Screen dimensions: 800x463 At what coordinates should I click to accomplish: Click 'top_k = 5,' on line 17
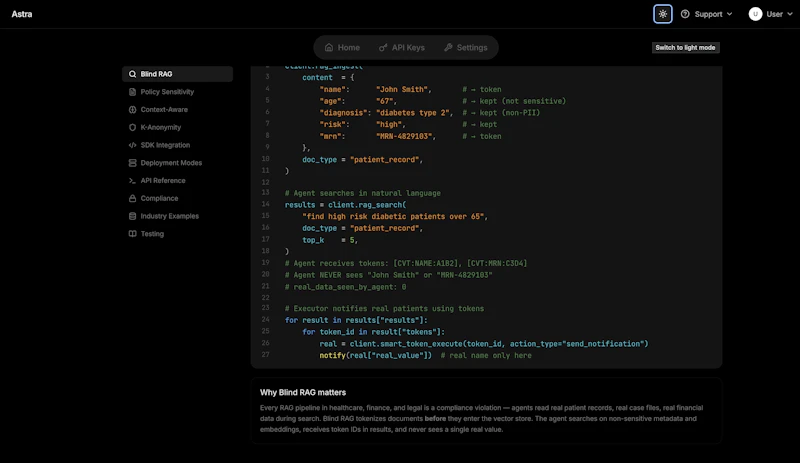[330, 240]
